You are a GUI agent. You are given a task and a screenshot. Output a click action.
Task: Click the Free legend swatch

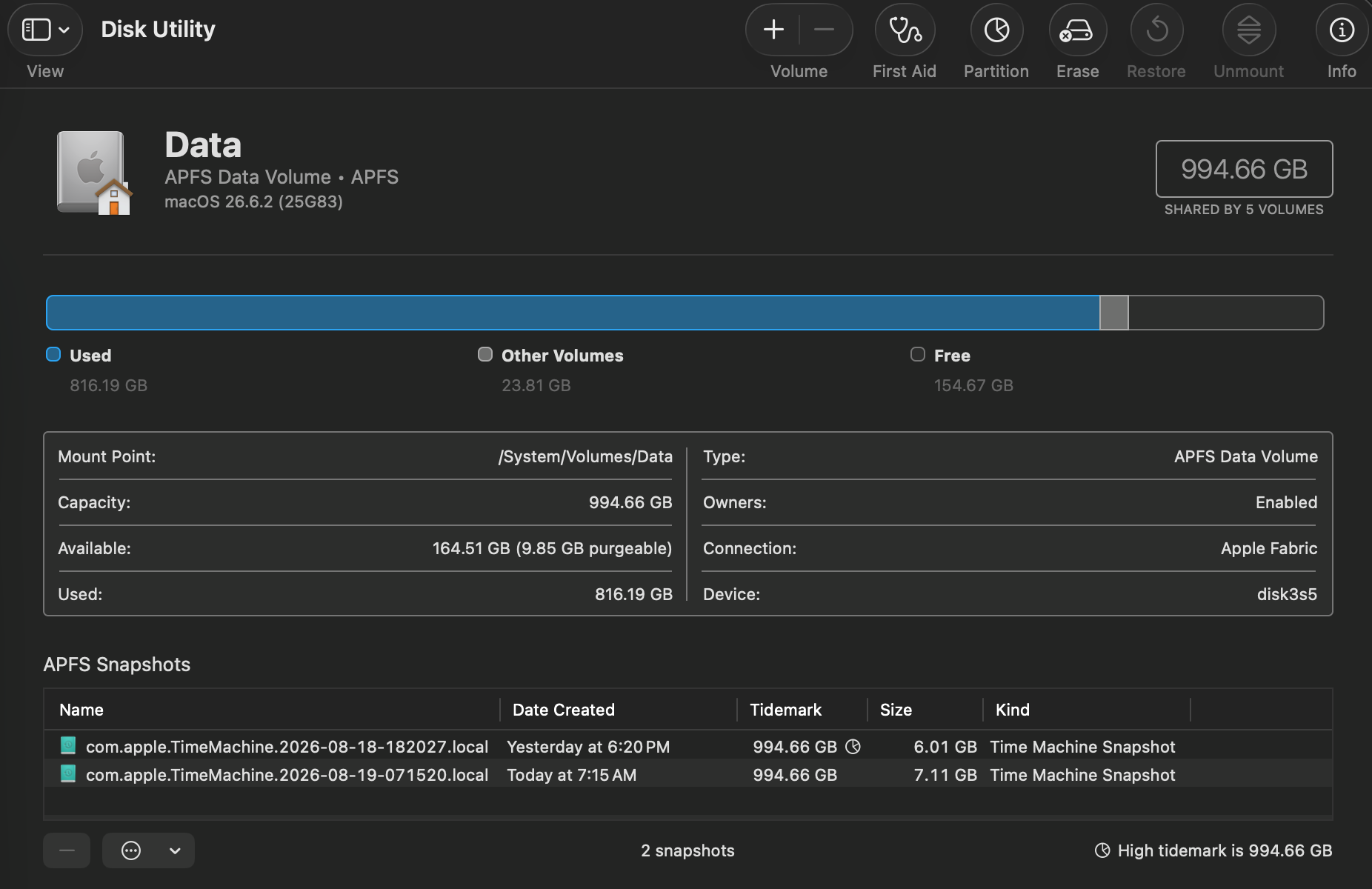pos(918,354)
